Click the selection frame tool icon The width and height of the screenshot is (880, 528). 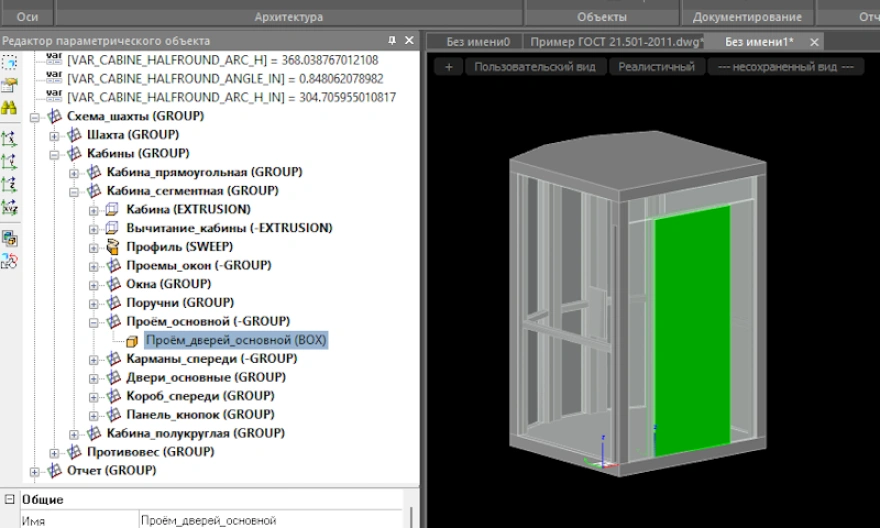point(10,62)
